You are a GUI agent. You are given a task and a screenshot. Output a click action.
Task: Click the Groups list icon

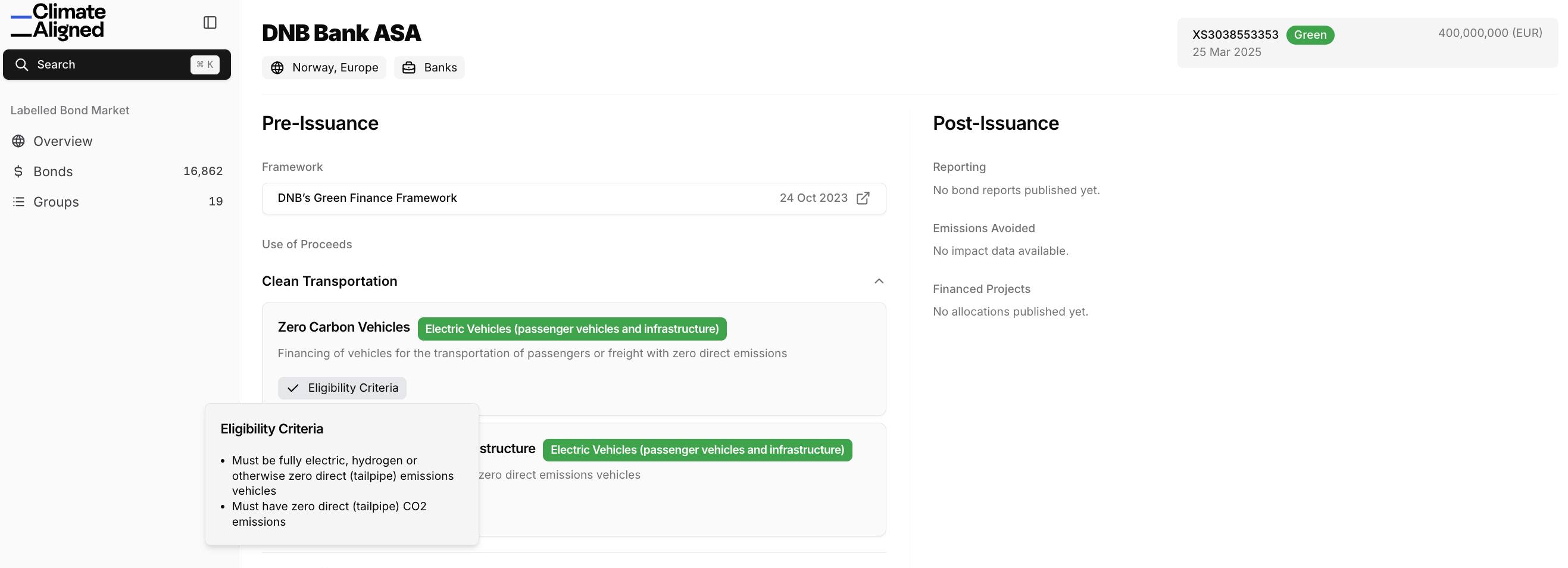[19, 201]
